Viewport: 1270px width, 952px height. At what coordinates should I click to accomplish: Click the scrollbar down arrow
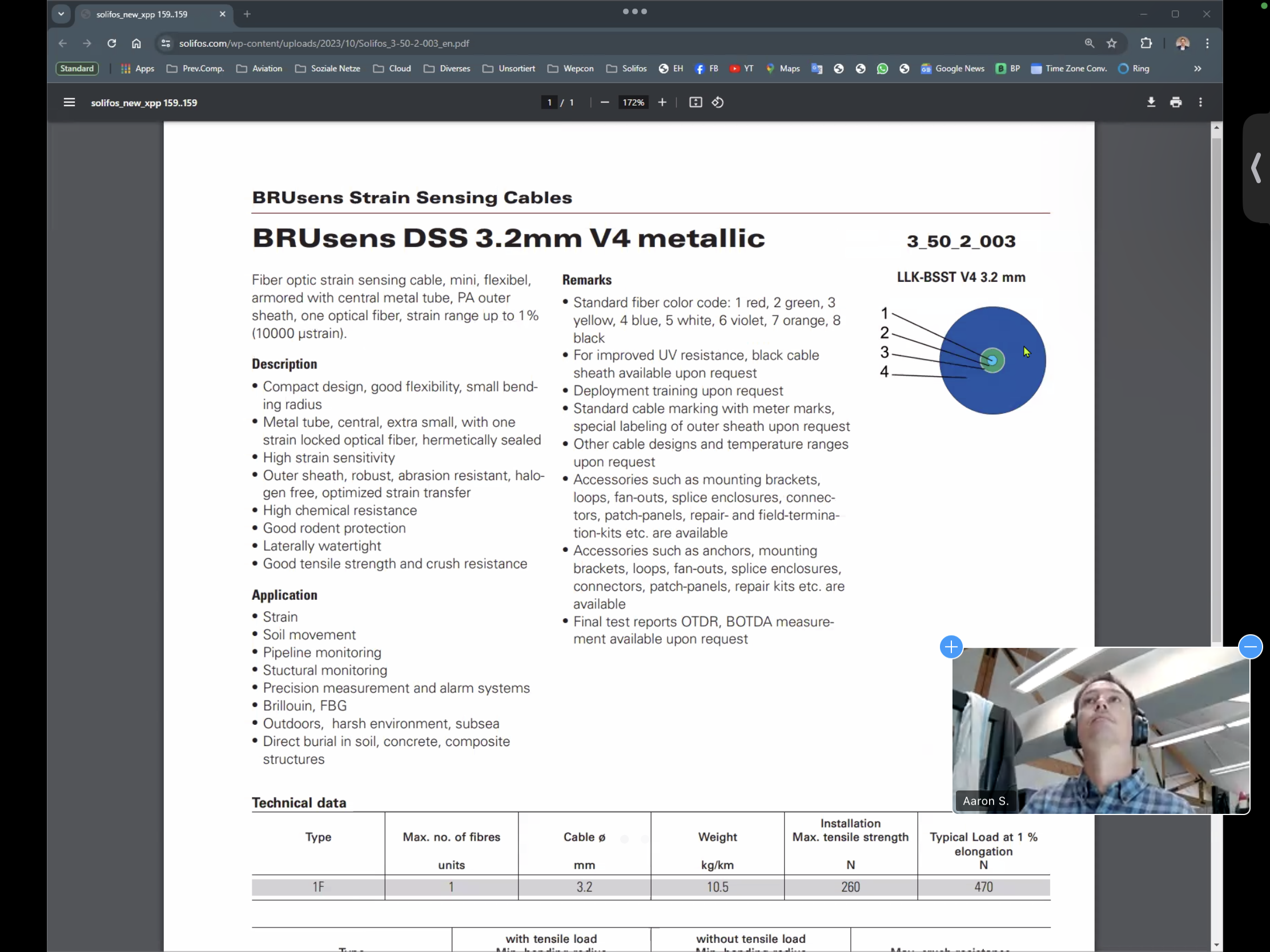coord(1216,945)
